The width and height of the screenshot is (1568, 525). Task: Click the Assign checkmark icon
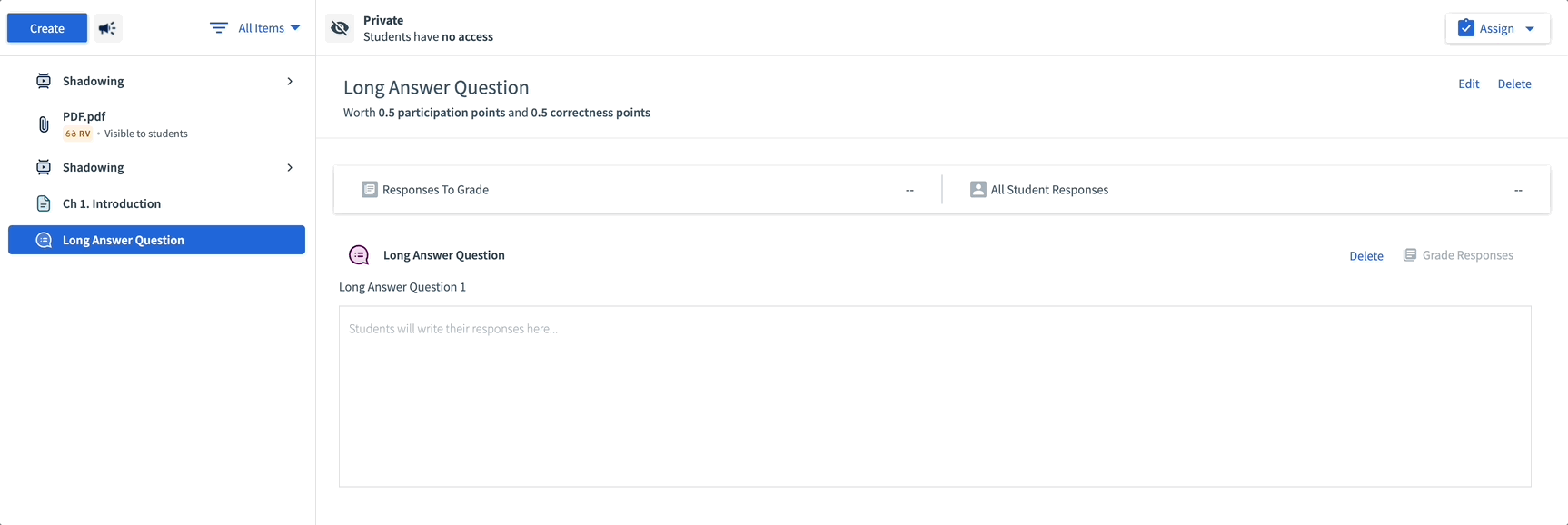(1466, 28)
